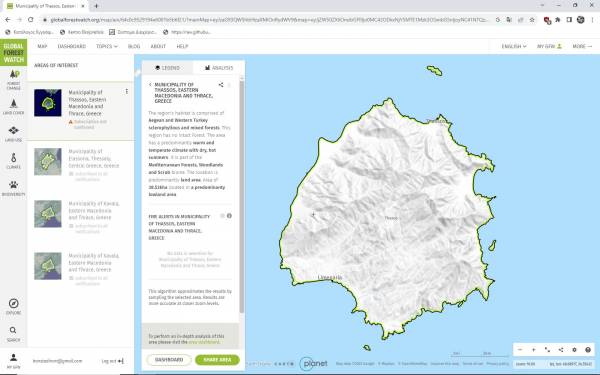Click the Areas of Interest heading
Image resolution: width=600 pixels, height=375 pixels.
(x=56, y=65)
